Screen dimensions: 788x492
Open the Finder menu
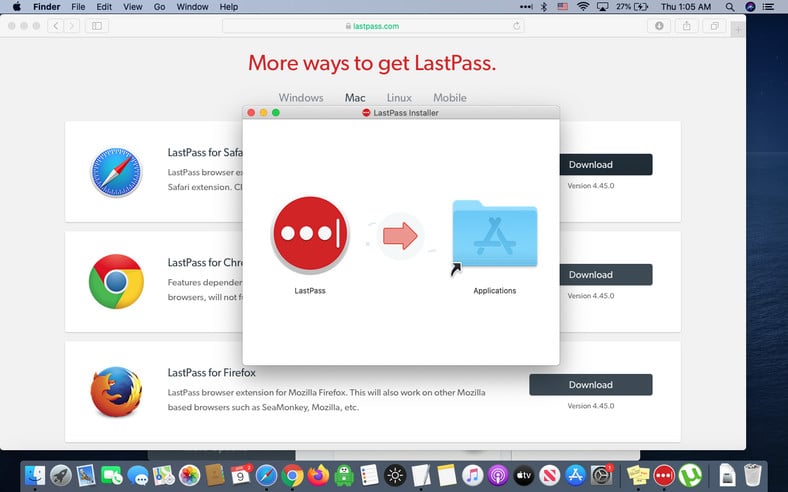pos(47,7)
